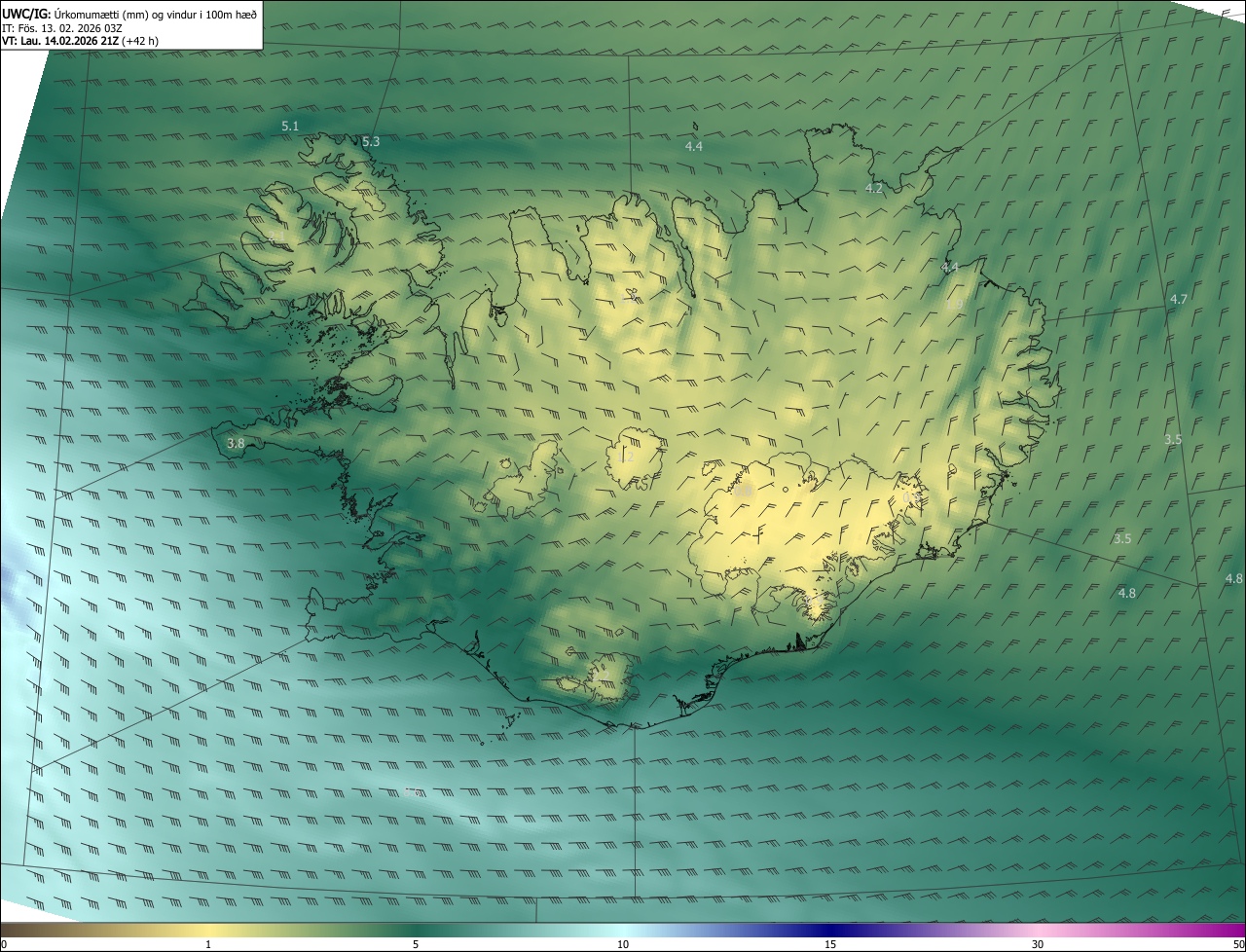
Task: Click the 3.8 value label on the map
Action: 236,444
